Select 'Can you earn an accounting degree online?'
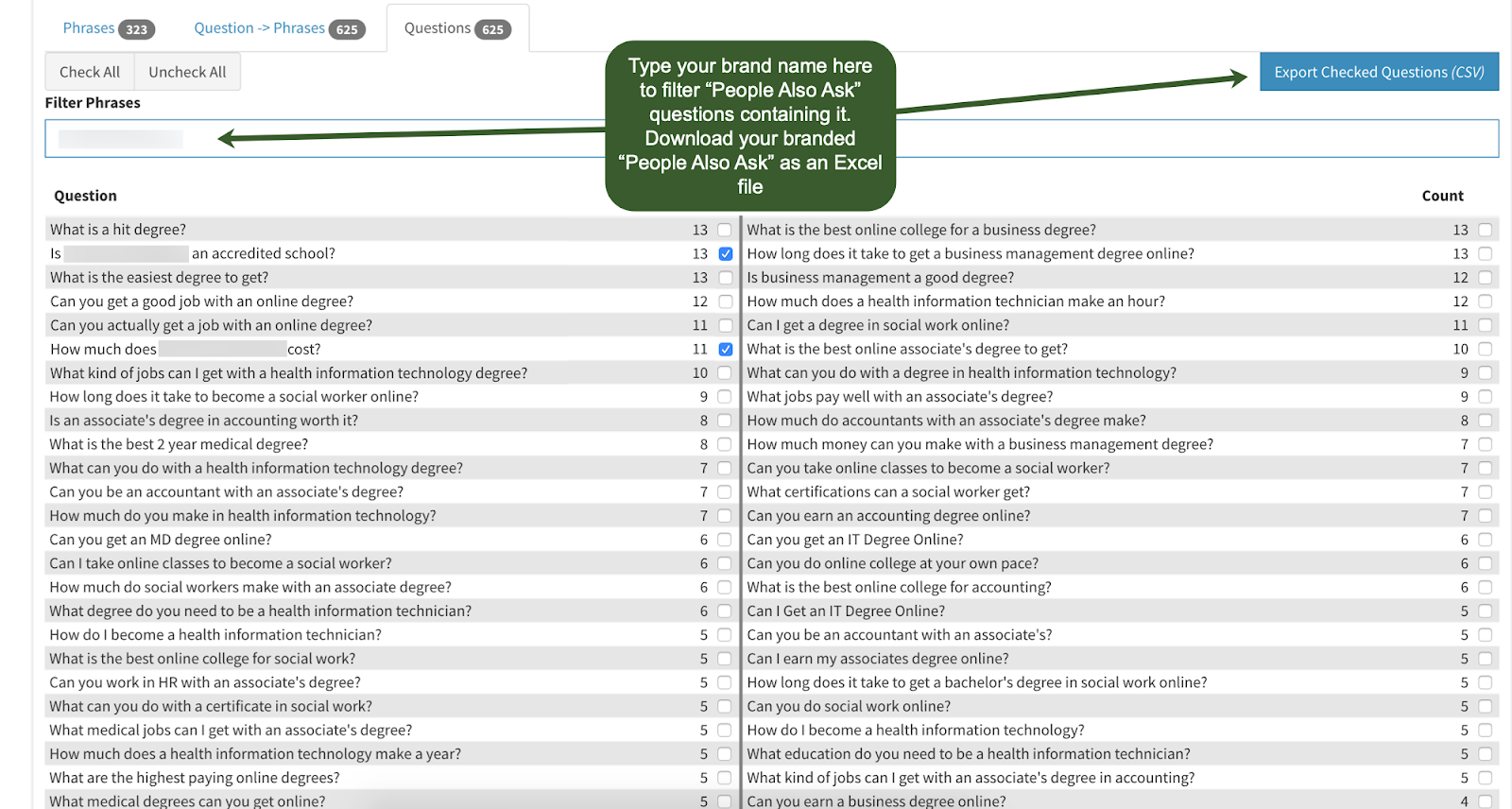Viewport: 1512px width, 809px height. (x=1485, y=516)
